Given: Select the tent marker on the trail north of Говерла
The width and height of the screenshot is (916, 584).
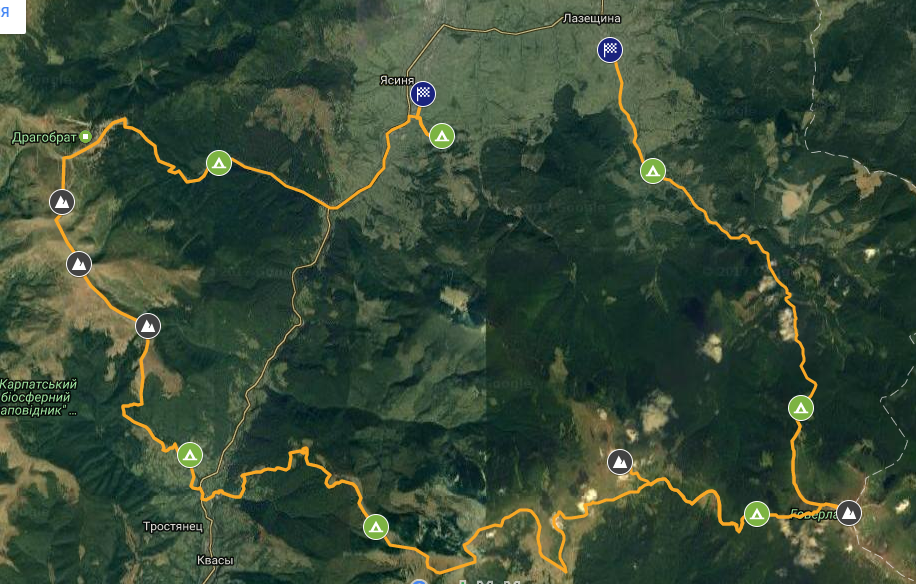Looking at the screenshot, I should click(801, 408).
